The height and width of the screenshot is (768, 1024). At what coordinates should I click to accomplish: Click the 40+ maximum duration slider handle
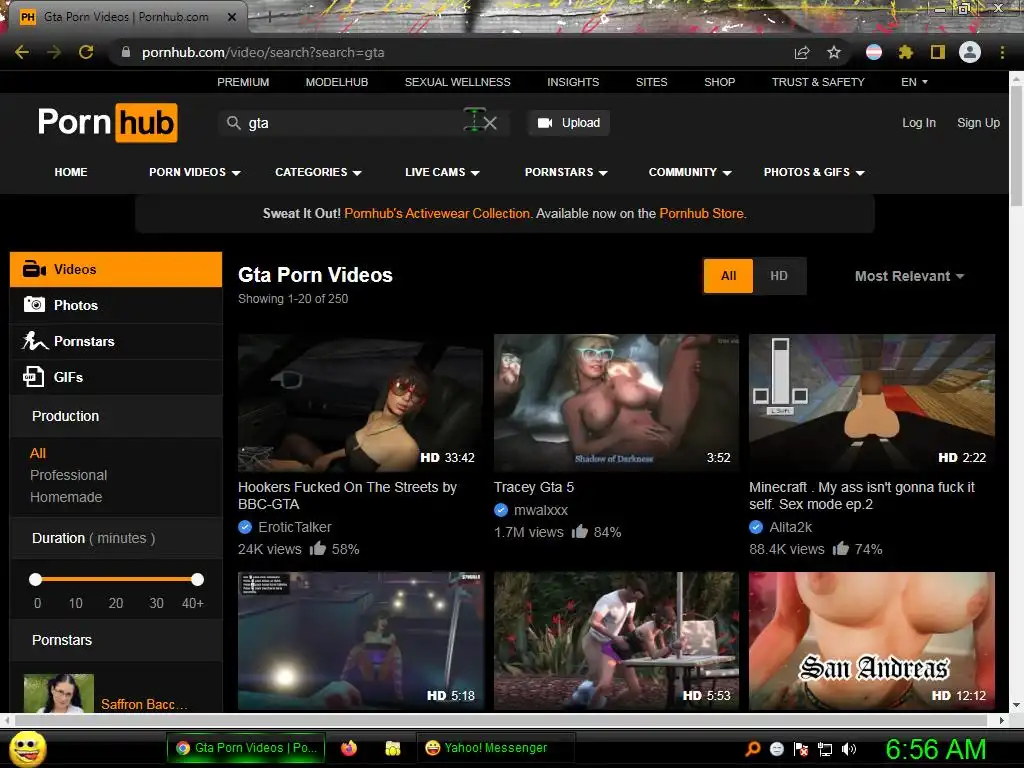pos(197,579)
